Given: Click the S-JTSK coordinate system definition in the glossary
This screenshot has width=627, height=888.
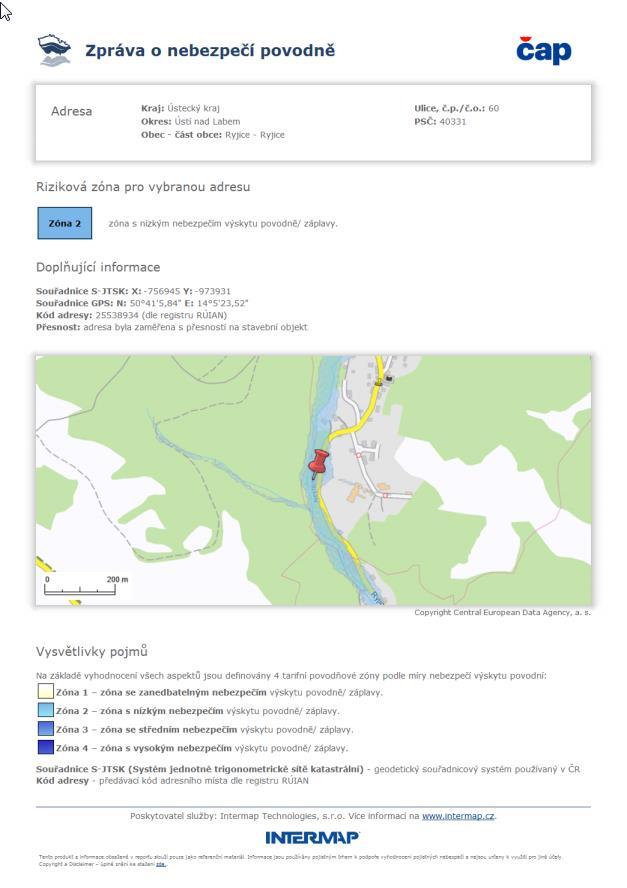Looking at the screenshot, I should coord(308,769).
